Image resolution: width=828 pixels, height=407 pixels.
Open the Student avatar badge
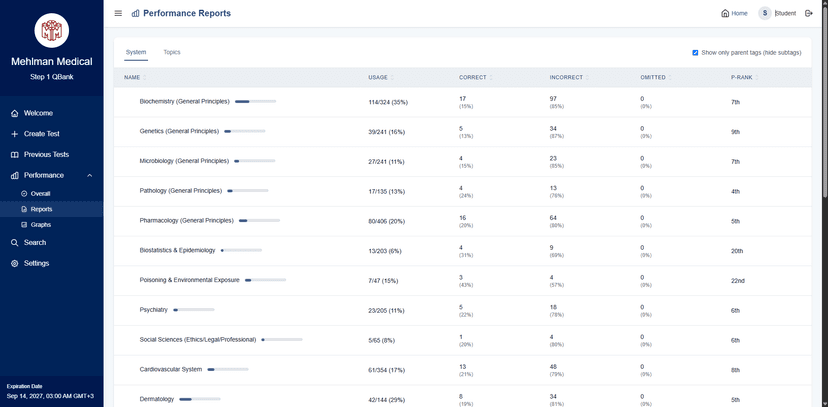pyautogui.click(x=765, y=13)
